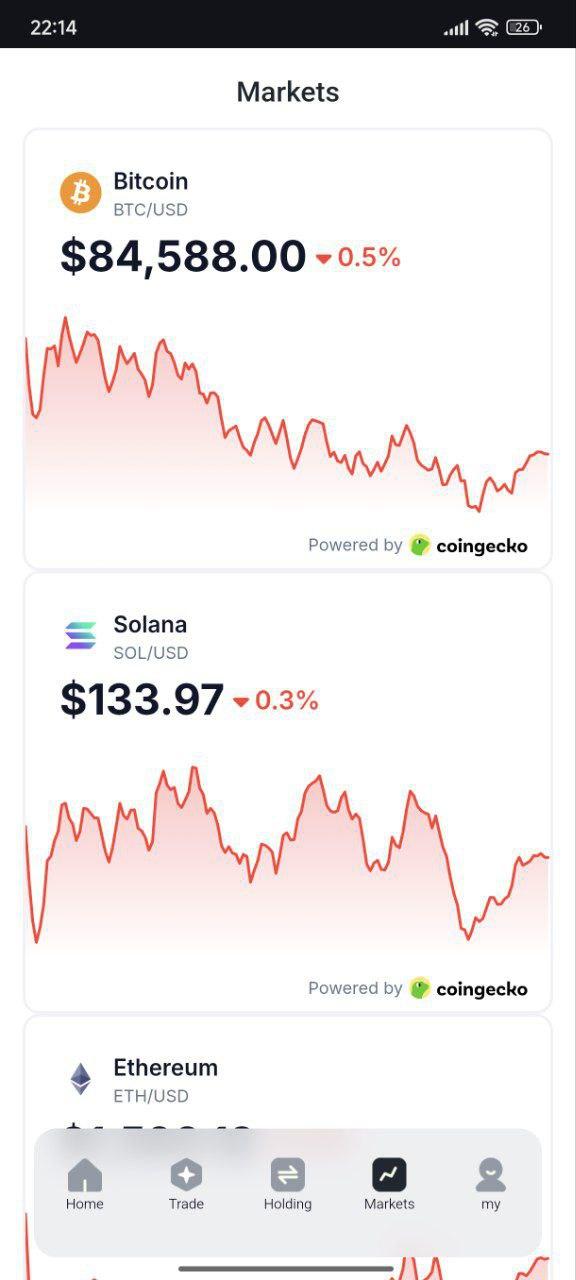Tap the coingecko logo under Solana chart
The height and width of the screenshot is (1280, 576).
pyautogui.click(x=468, y=988)
